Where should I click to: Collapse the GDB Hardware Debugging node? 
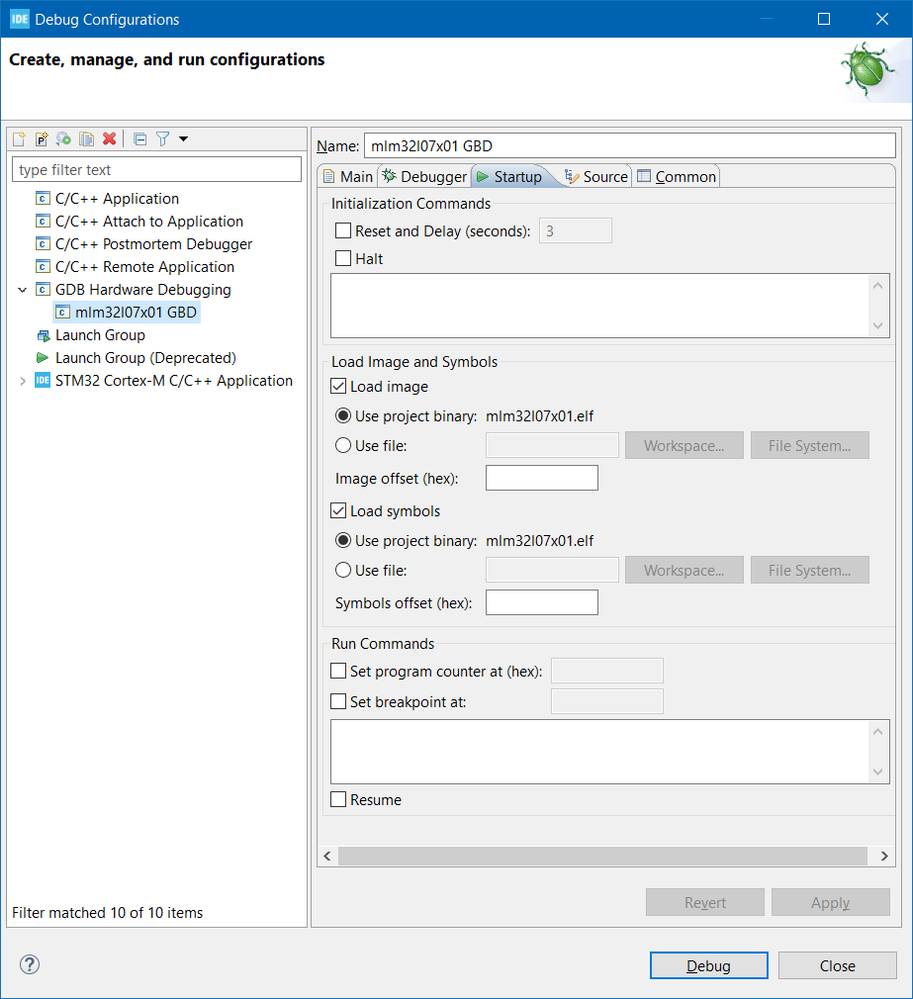(x=22, y=290)
